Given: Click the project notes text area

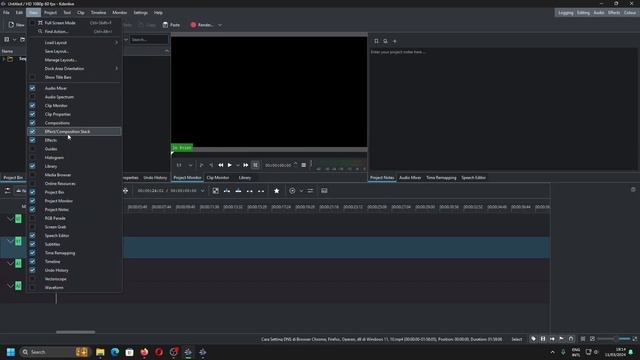Looking at the screenshot, I should coord(502,109).
